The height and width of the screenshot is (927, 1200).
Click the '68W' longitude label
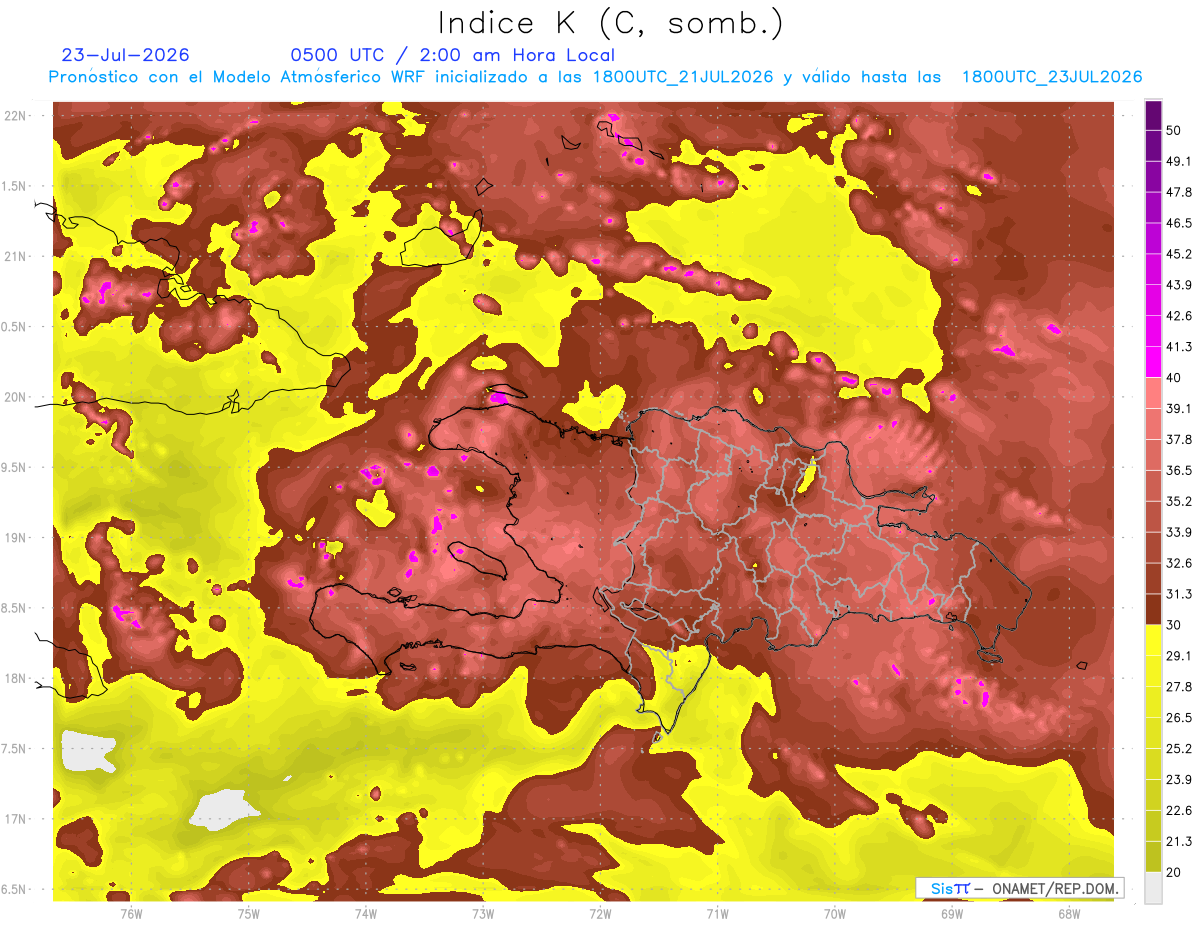point(1069,913)
